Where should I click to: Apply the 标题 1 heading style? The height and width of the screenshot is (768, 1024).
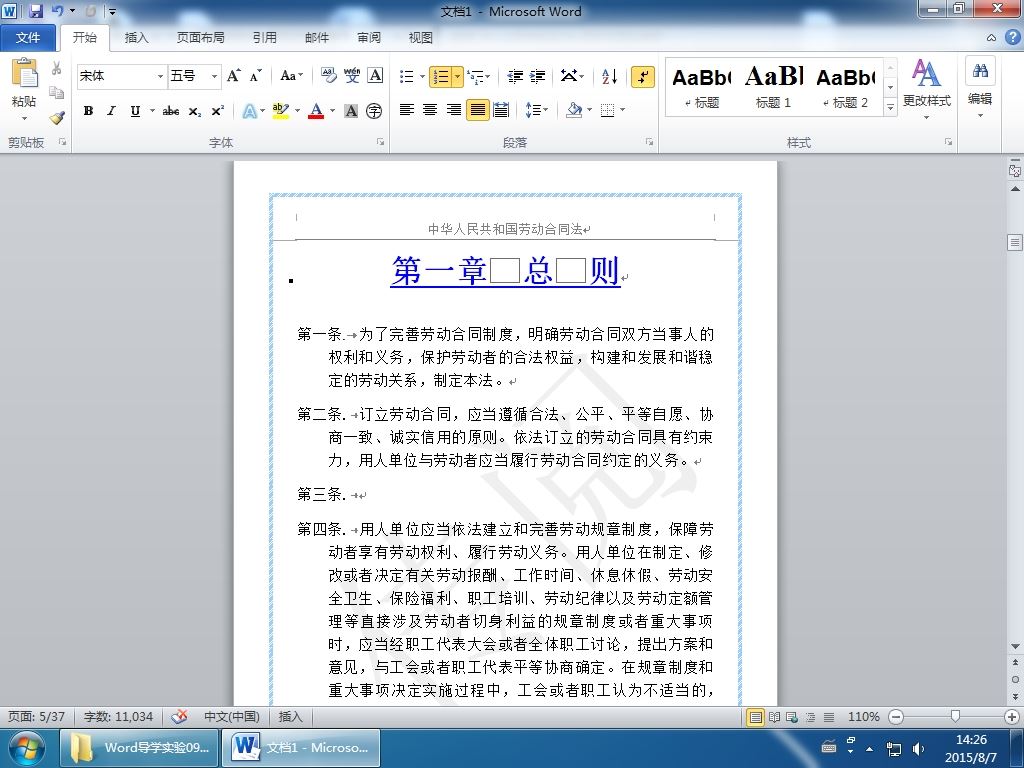tap(774, 87)
